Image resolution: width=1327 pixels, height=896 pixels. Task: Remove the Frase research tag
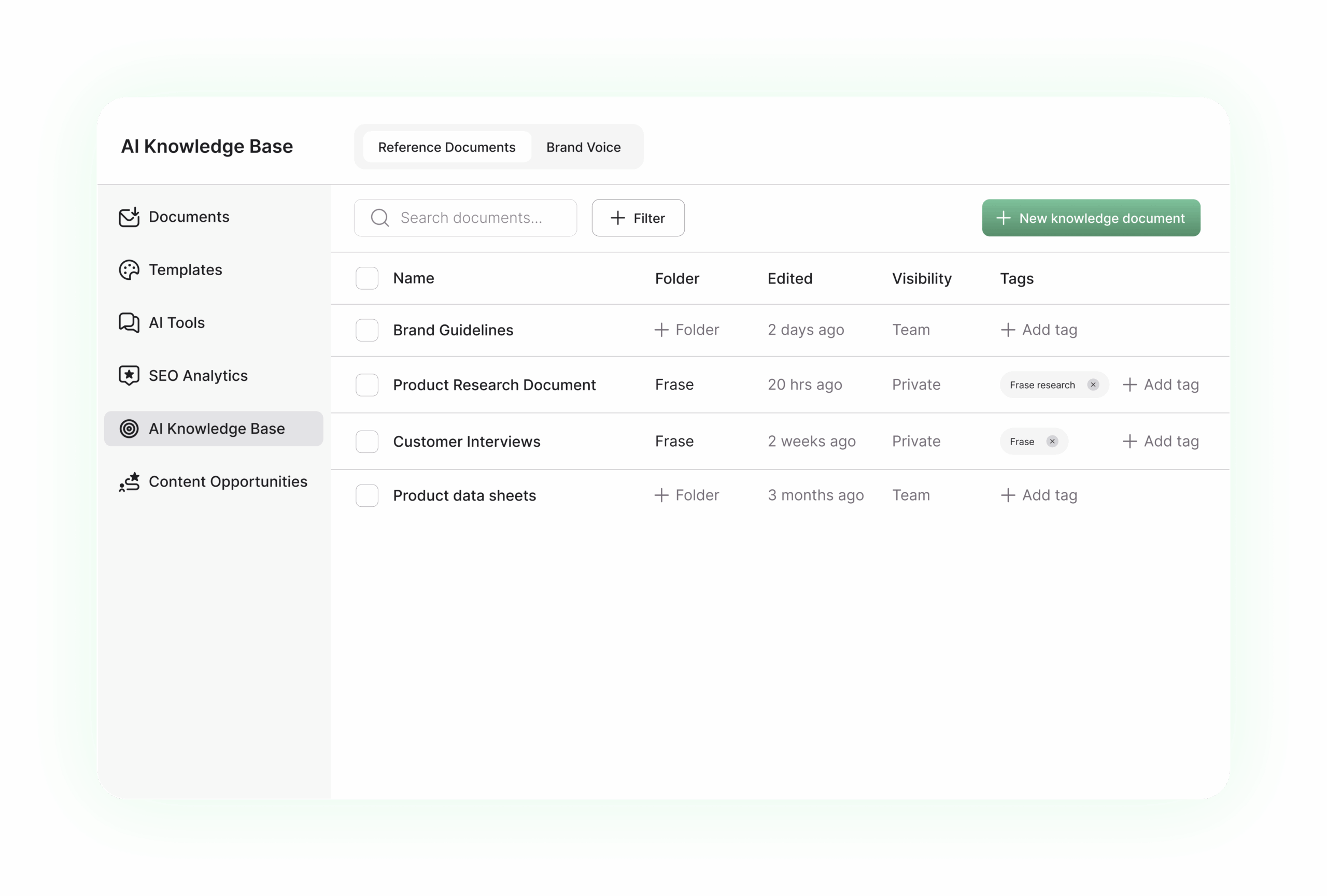tap(1093, 385)
